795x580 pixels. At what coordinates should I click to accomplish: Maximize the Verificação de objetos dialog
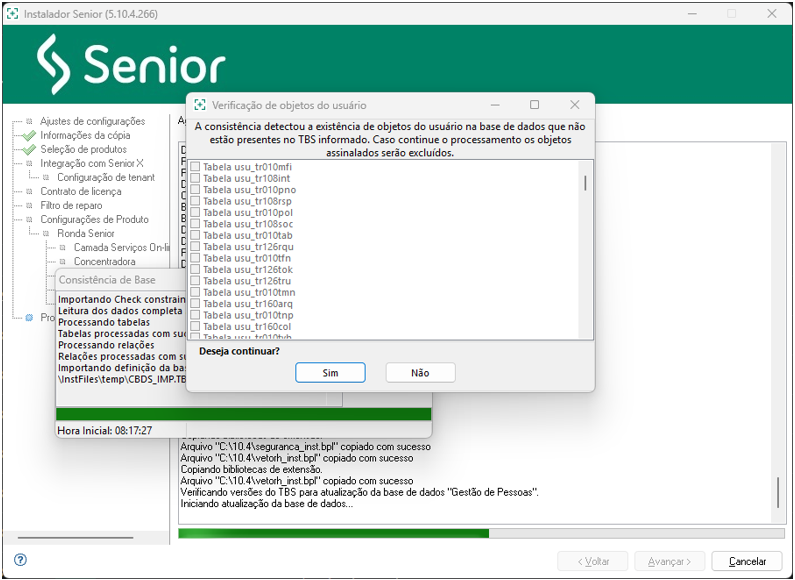(x=534, y=105)
